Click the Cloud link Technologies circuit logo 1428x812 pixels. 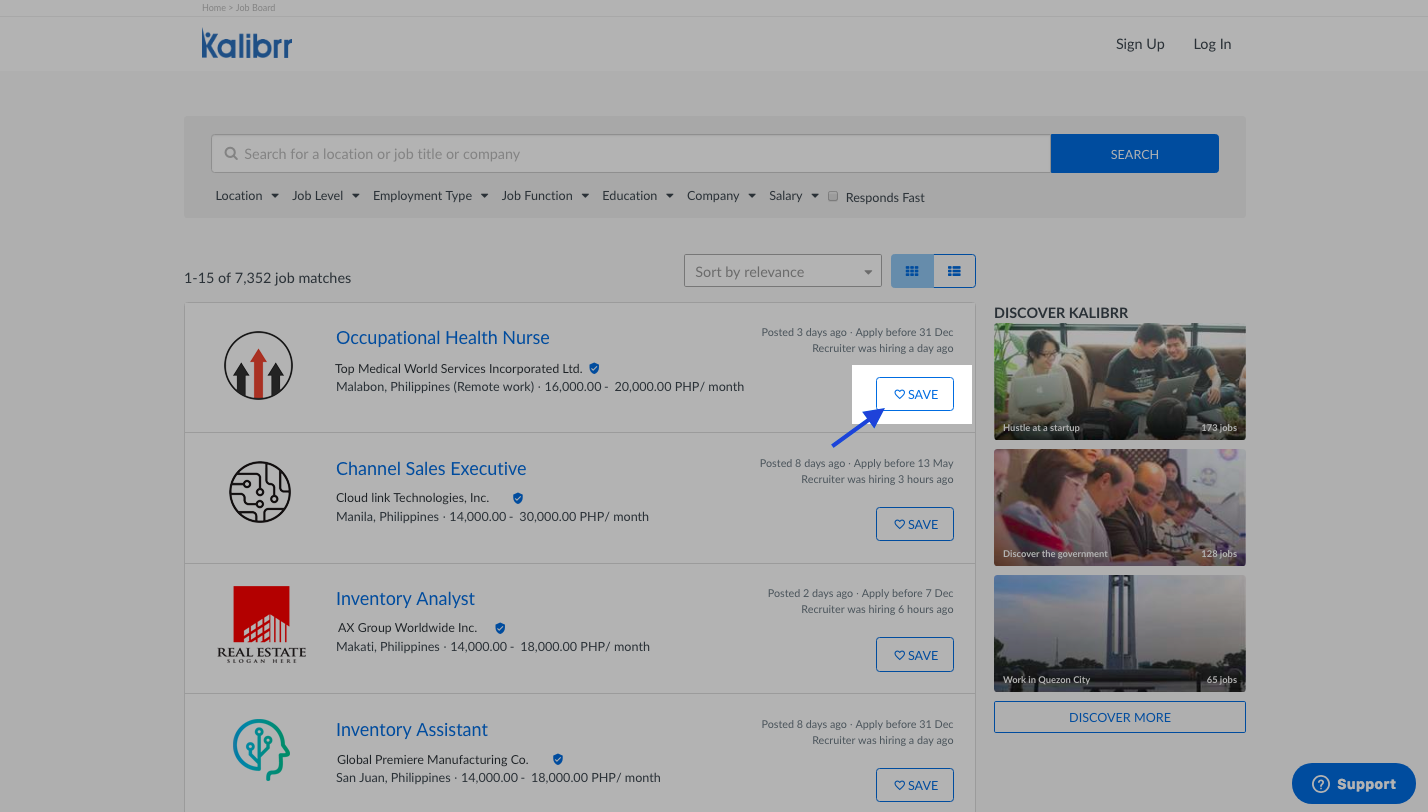(x=260, y=493)
